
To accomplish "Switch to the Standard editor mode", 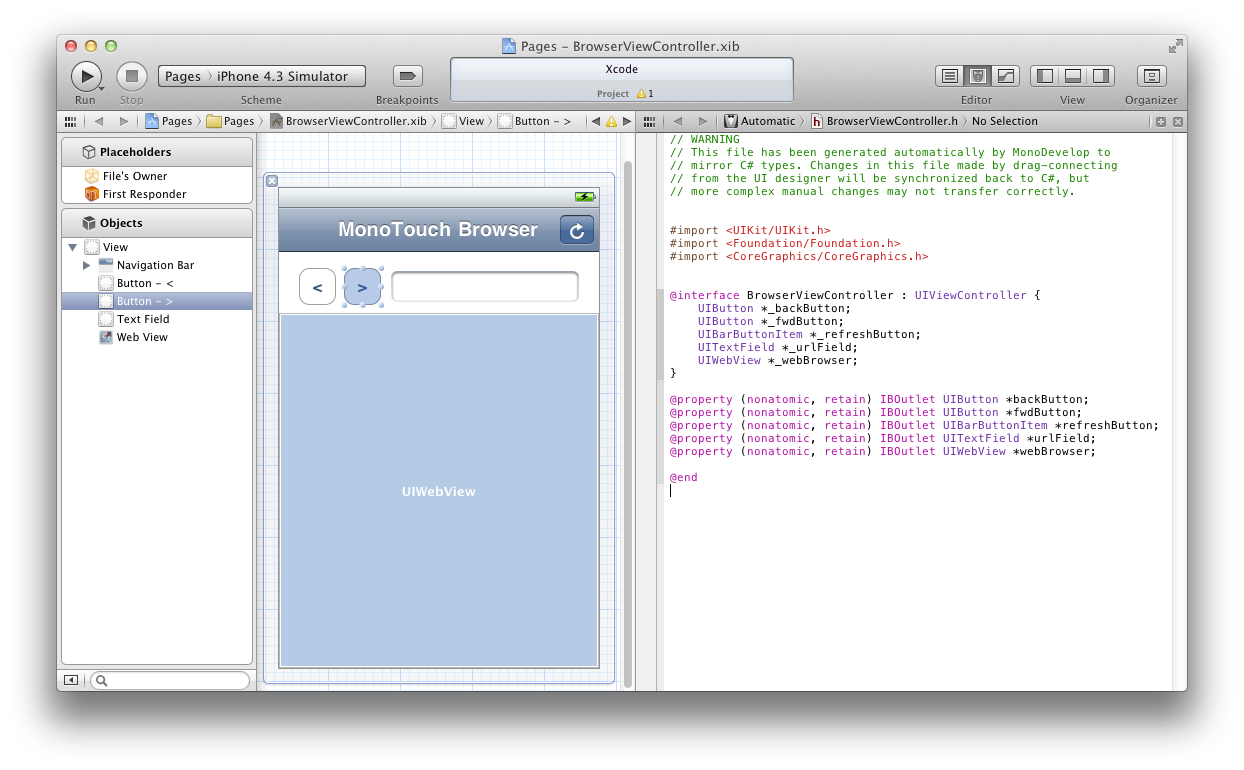I will tap(950, 76).
